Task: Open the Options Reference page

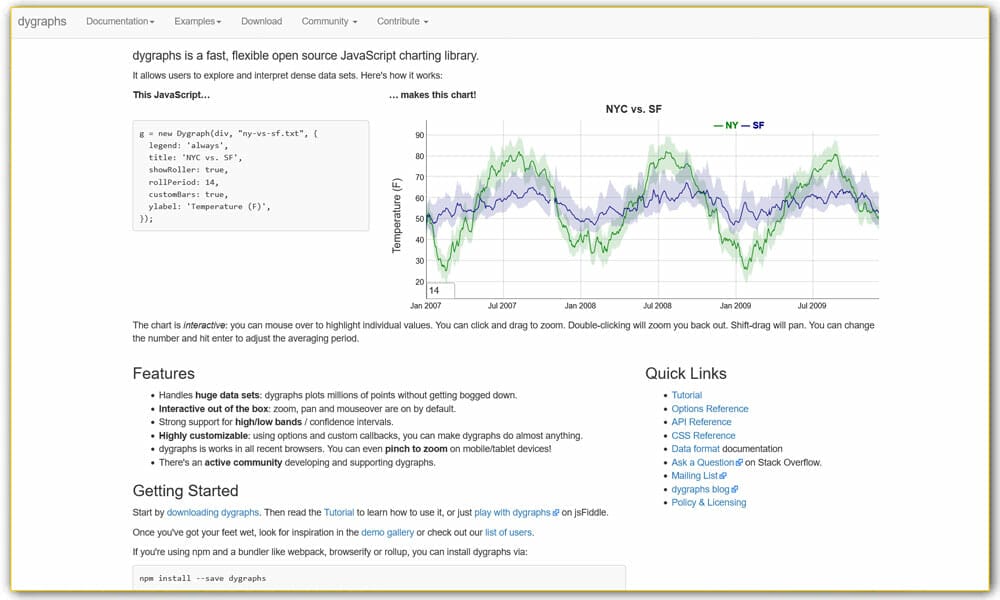Action: click(709, 408)
